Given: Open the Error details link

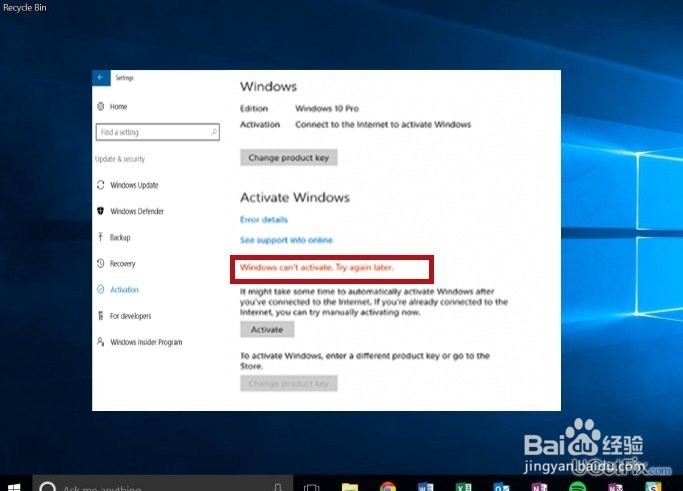Looking at the screenshot, I should point(264,220).
